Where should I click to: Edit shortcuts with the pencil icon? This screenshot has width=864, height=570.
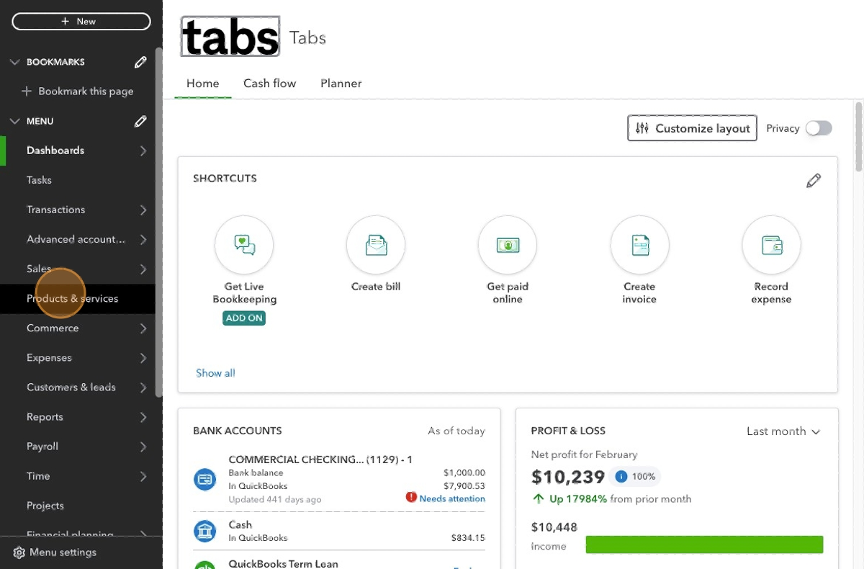(x=813, y=181)
